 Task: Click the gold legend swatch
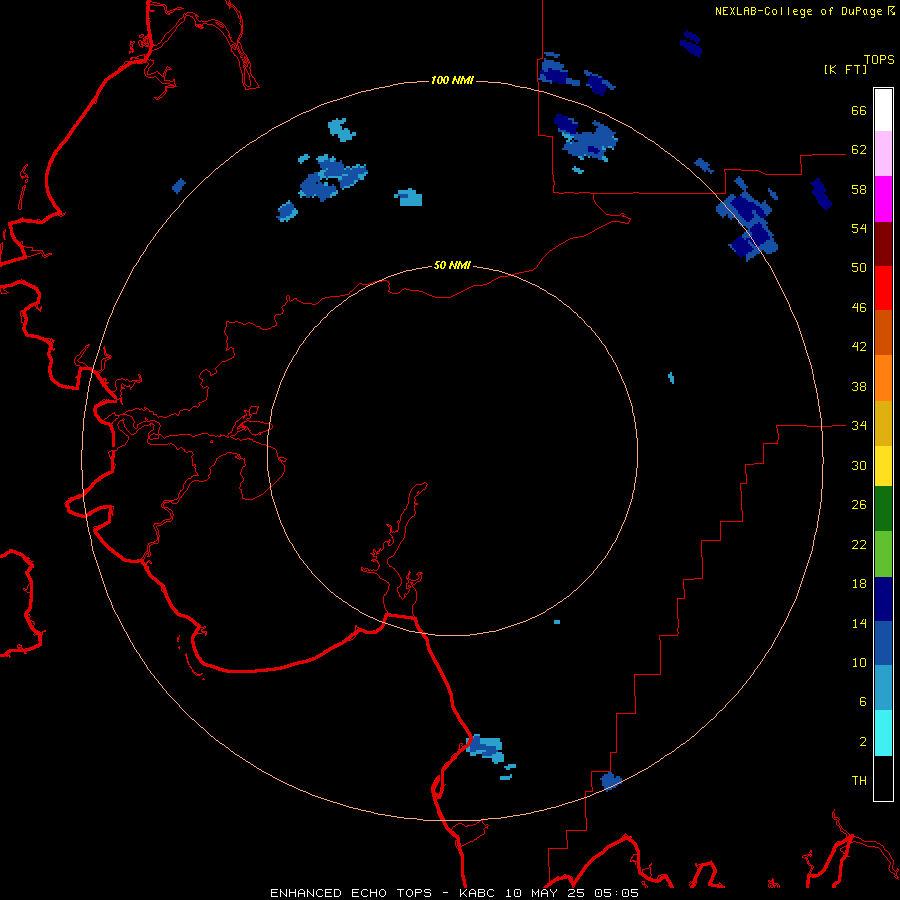(883, 423)
